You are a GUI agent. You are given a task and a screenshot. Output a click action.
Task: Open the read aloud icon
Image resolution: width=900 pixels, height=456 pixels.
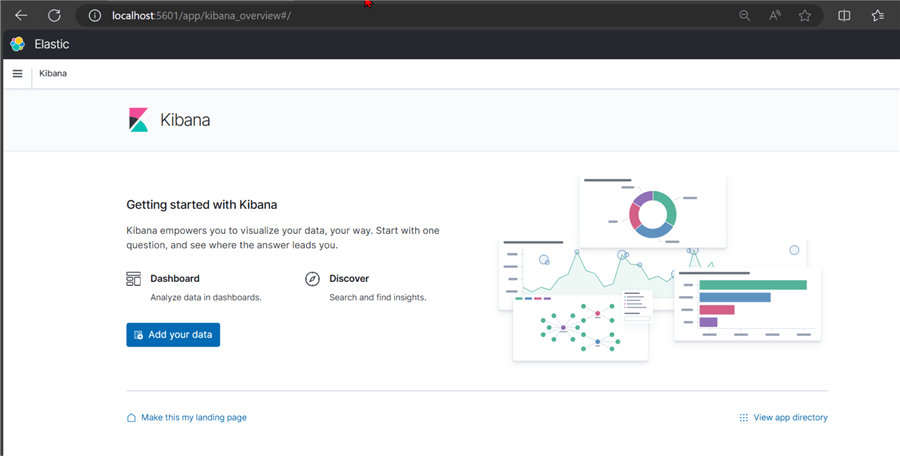point(775,16)
